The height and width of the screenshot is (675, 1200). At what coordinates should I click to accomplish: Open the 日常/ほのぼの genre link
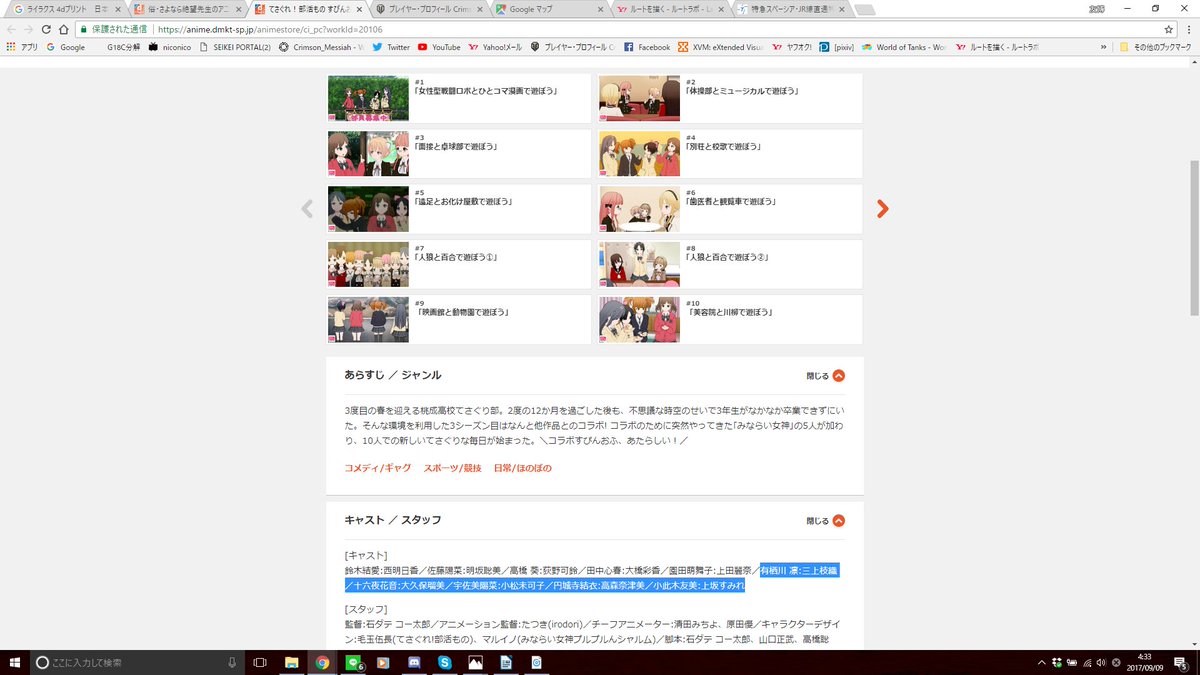click(x=522, y=468)
